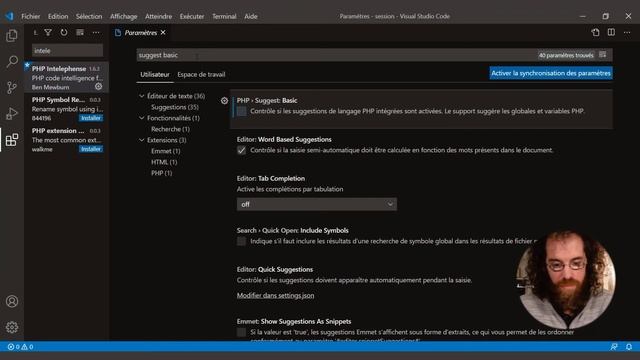This screenshot has width=640, height=360.
Task: Switch to the Utilisateur settings tab
Action: (155, 74)
